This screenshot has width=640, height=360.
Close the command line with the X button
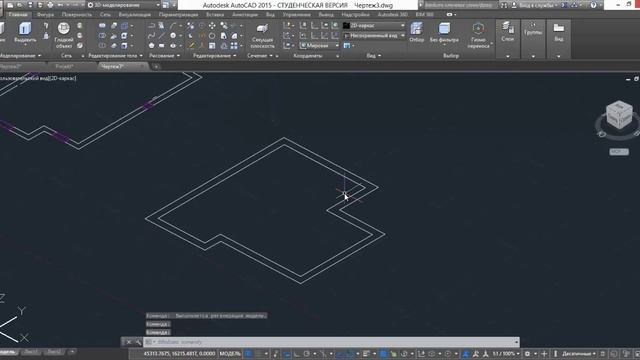point(128,342)
